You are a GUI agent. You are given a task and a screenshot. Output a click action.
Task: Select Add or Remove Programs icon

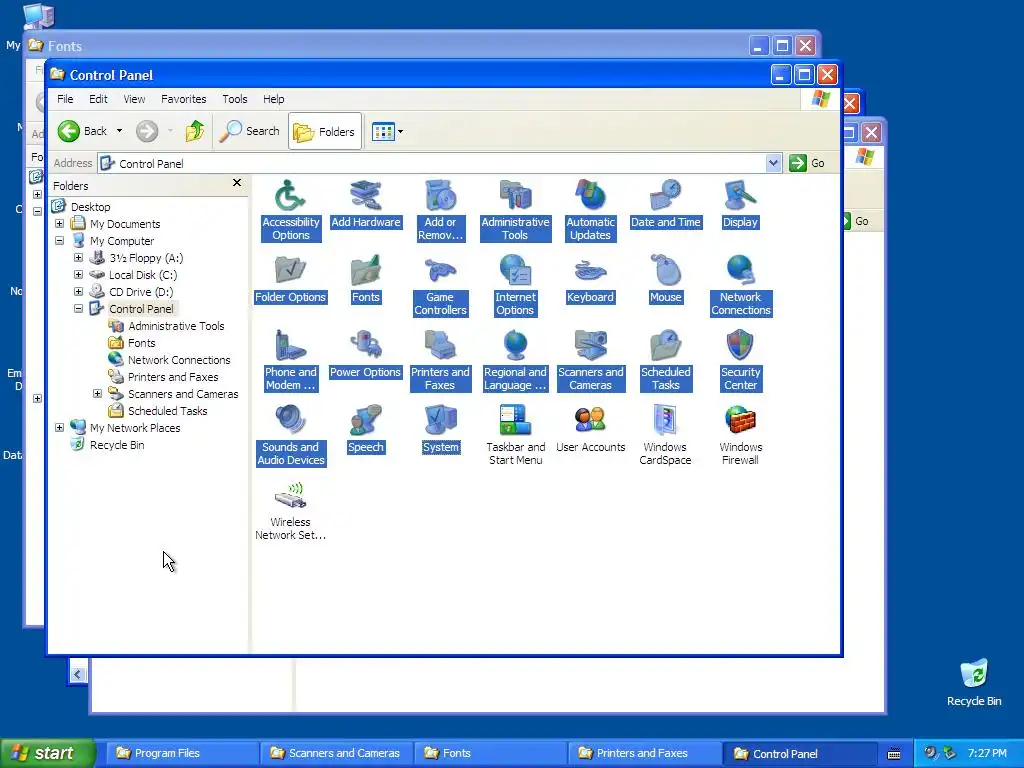point(440,210)
